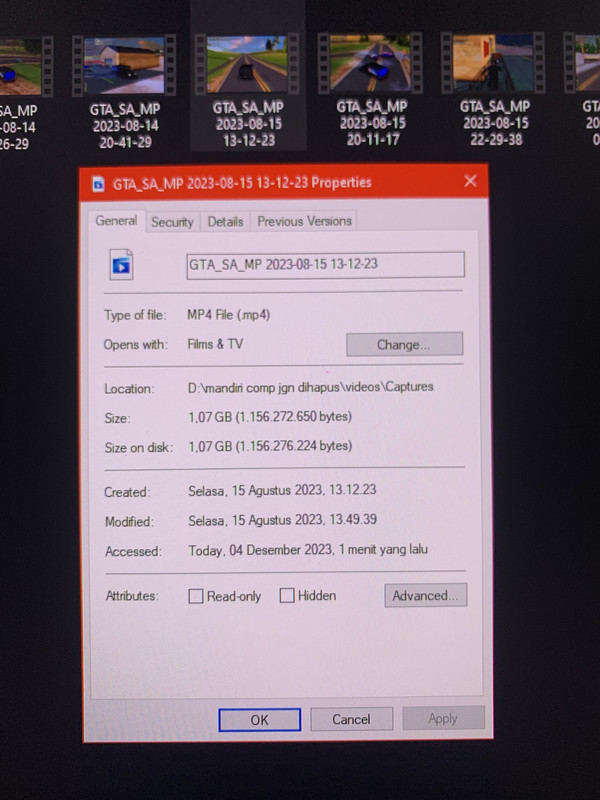
Task: Click the Accessed value 'Today, 04 Desember 2023'
Action: click(x=260, y=550)
